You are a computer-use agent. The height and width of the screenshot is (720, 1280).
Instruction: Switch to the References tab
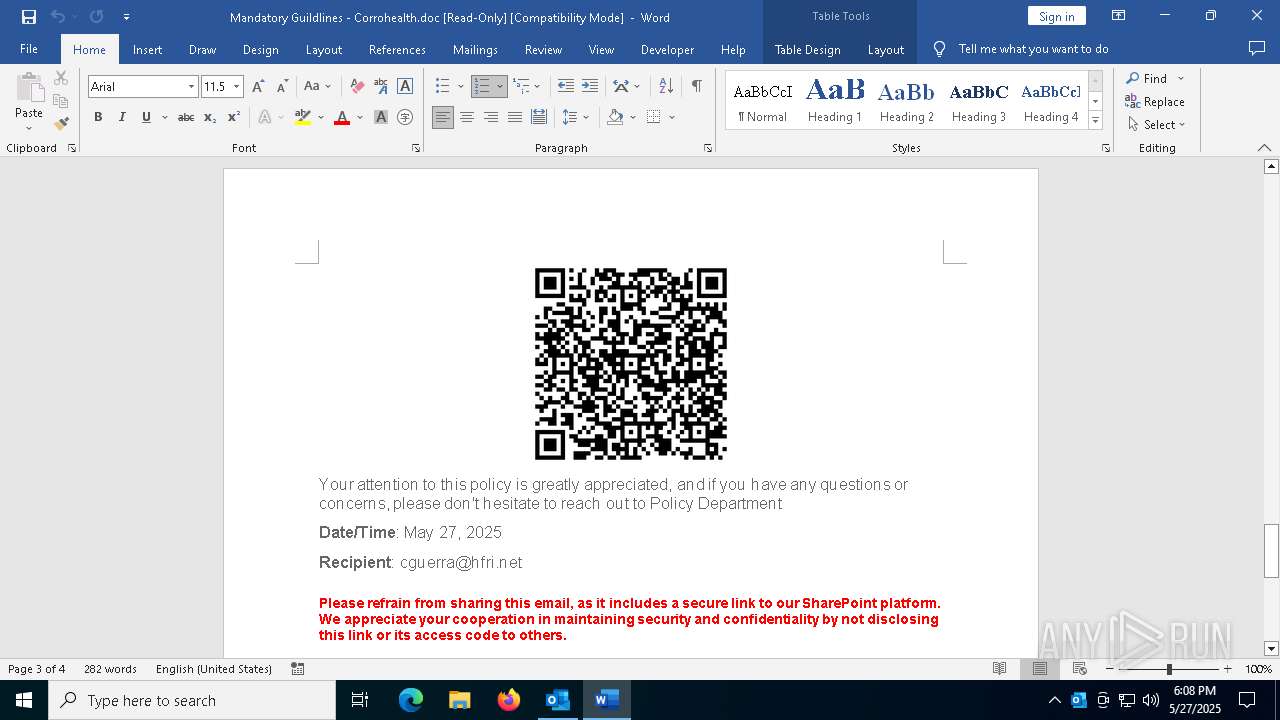[397, 49]
